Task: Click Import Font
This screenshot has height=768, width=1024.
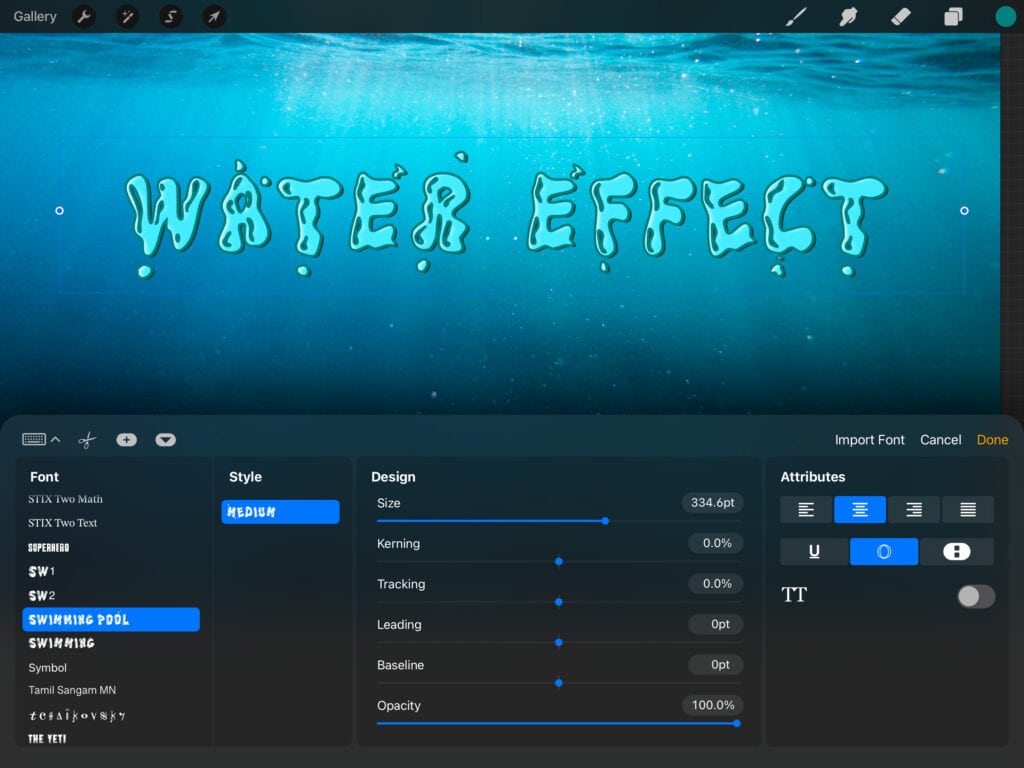Action: pos(869,440)
